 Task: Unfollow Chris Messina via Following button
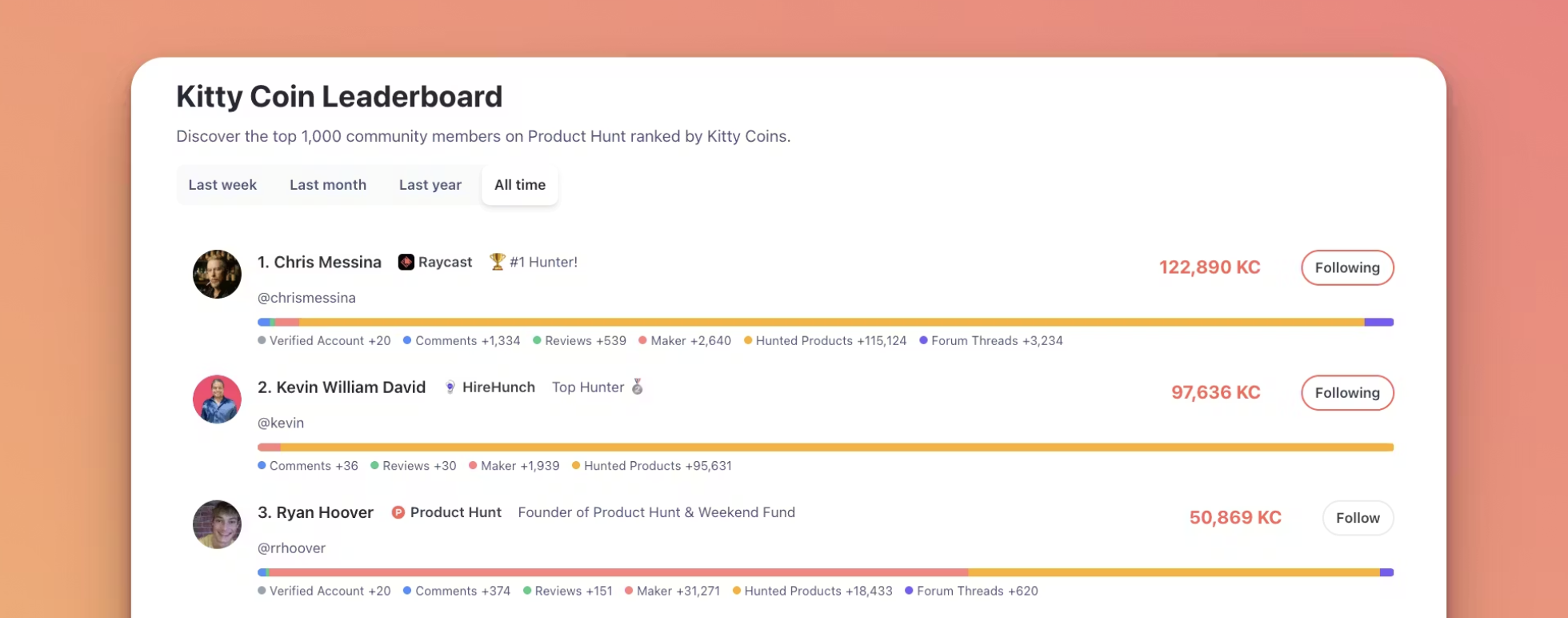click(1347, 267)
